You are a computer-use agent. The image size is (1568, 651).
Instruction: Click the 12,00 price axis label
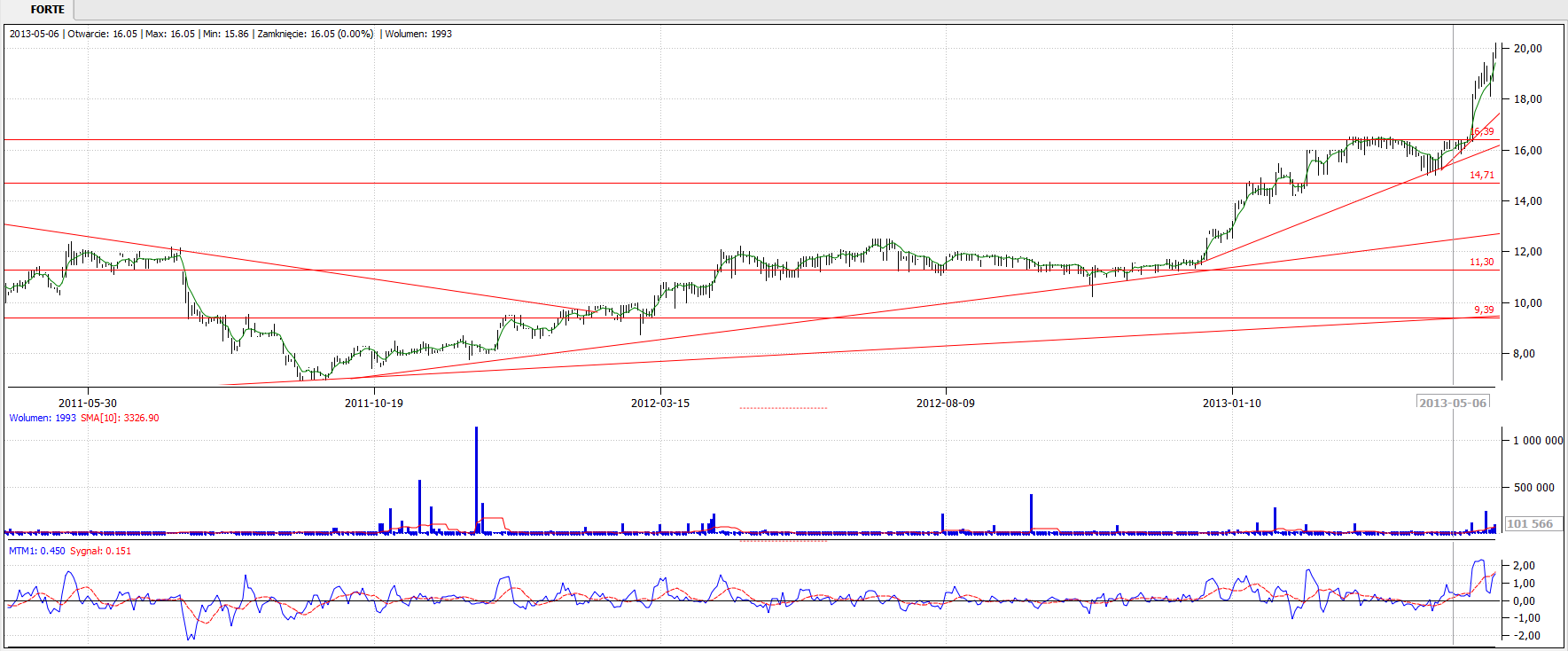[x=1528, y=252]
